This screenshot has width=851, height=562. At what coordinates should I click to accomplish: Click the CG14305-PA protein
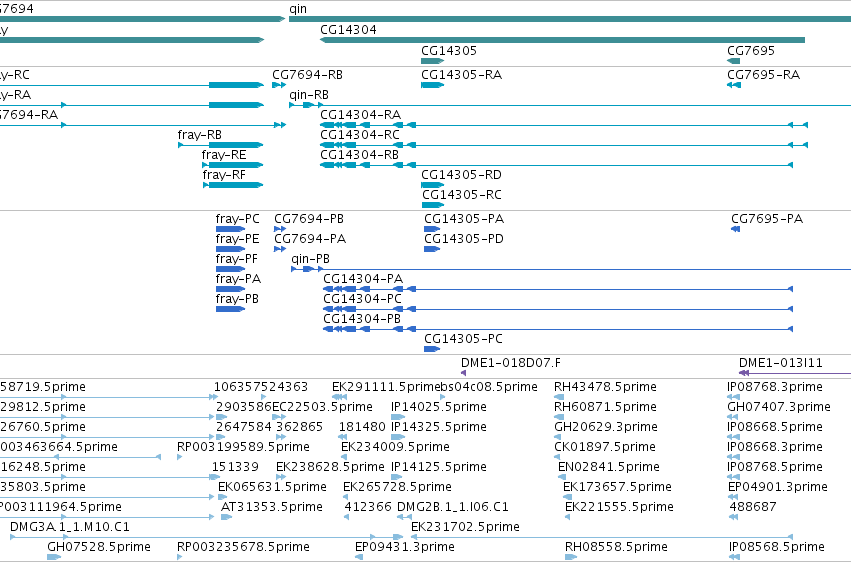[432, 229]
